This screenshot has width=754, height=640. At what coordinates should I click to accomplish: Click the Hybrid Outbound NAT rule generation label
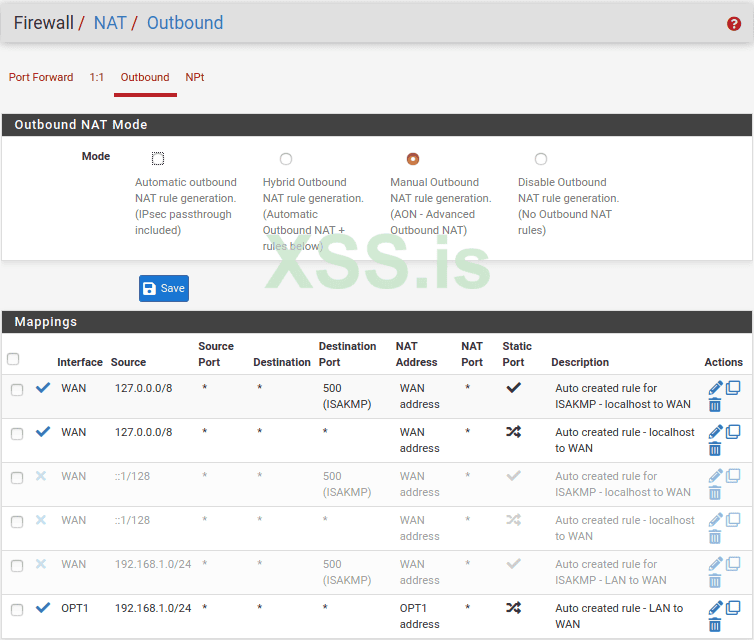coord(313,214)
